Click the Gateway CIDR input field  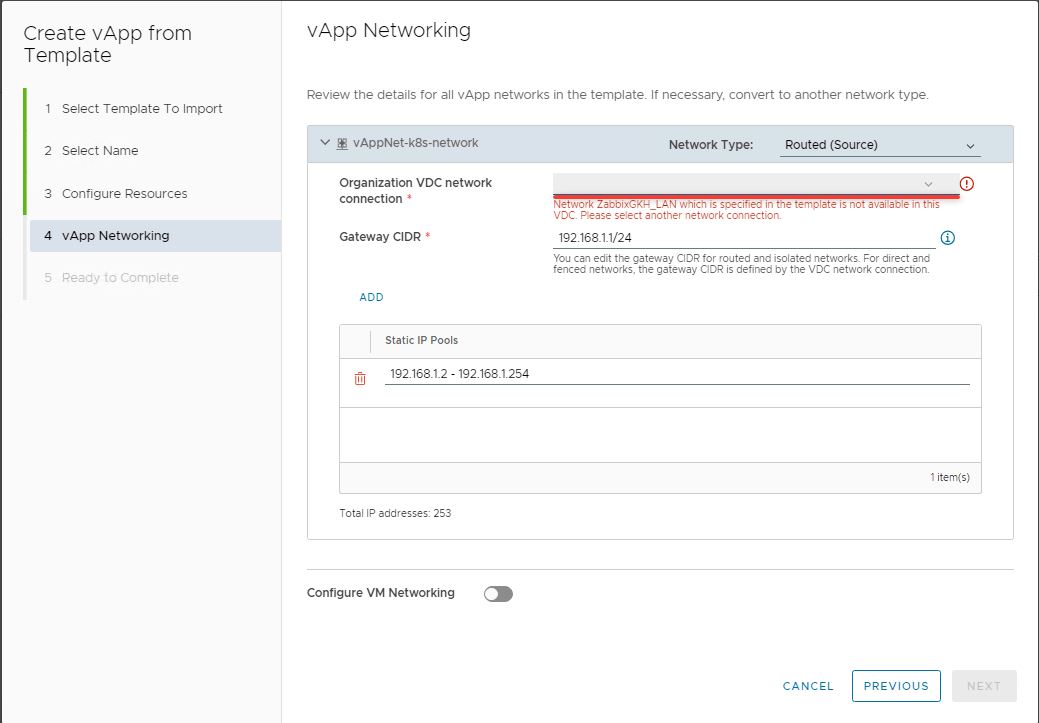[743, 238]
